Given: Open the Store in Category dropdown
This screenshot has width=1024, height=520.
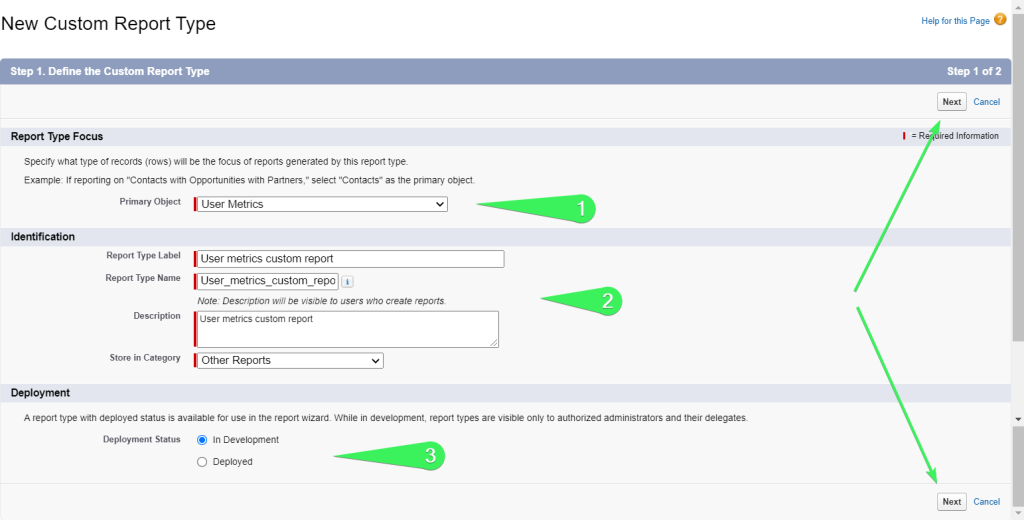Looking at the screenshot, I should (291, 360).
